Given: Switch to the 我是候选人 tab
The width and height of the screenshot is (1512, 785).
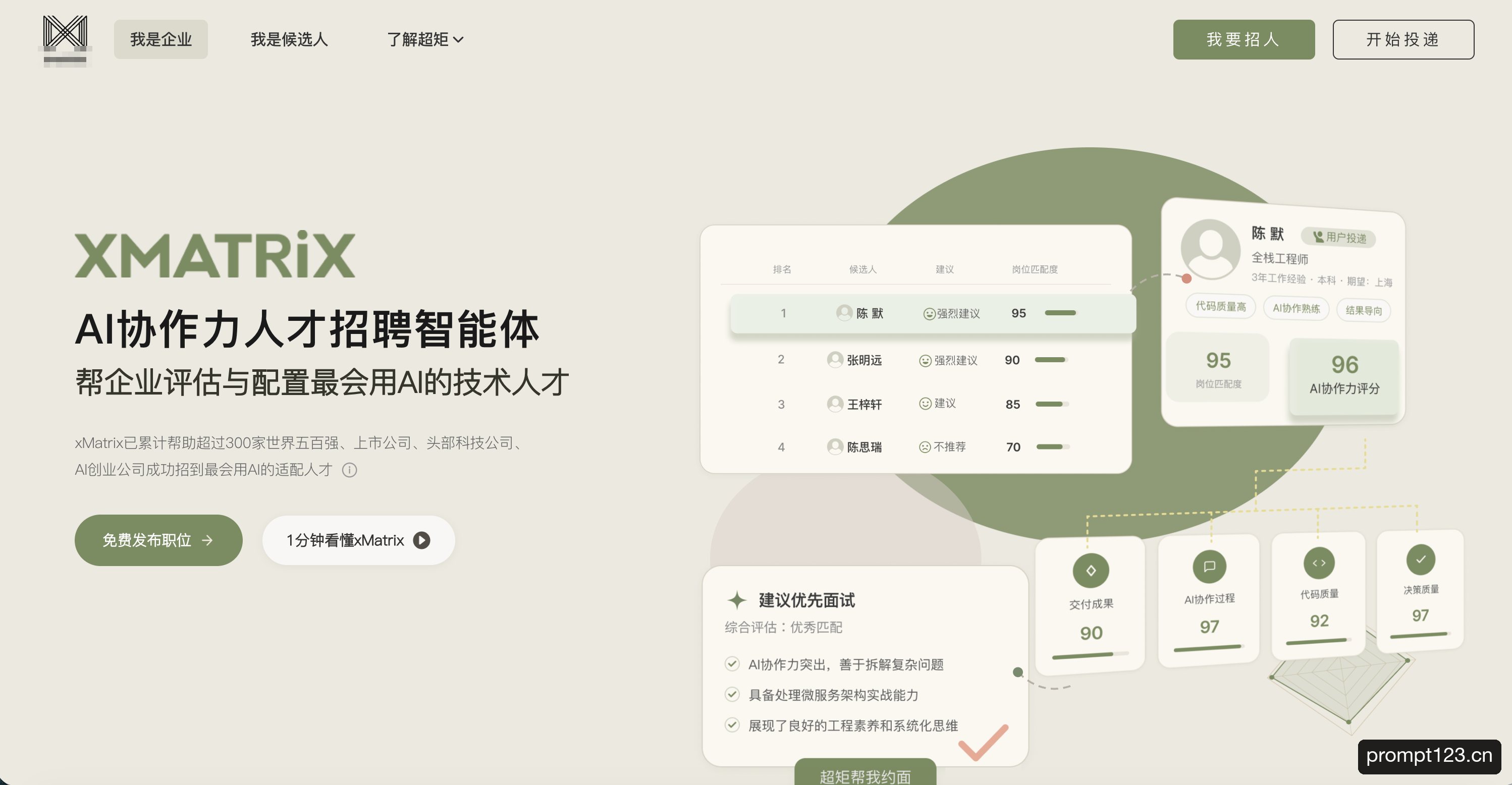Looking at the screenshot, I should pyautogui.click(x=289, y=39).
